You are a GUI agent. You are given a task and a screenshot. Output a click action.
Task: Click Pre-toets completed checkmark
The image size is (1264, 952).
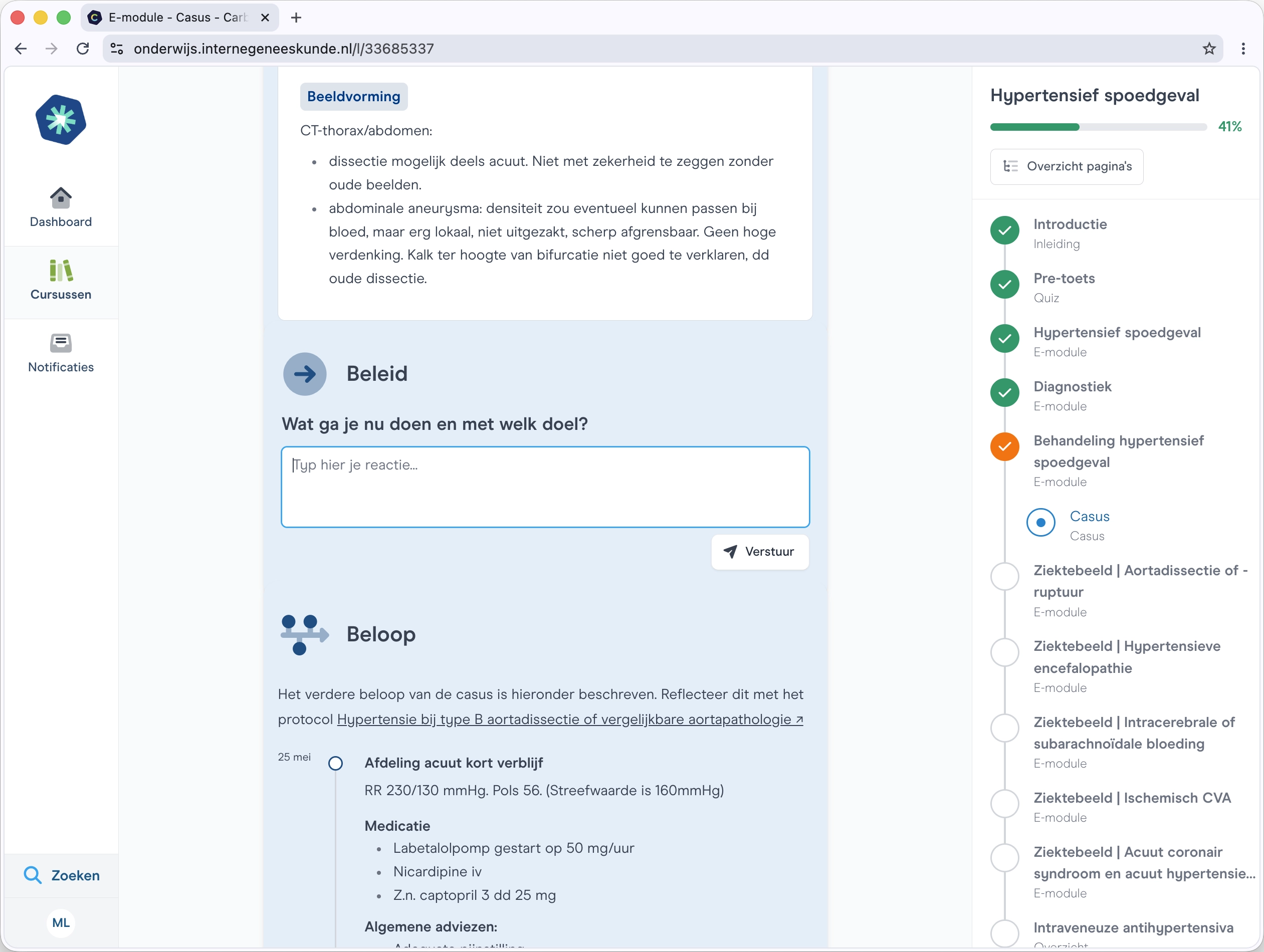1004,285
